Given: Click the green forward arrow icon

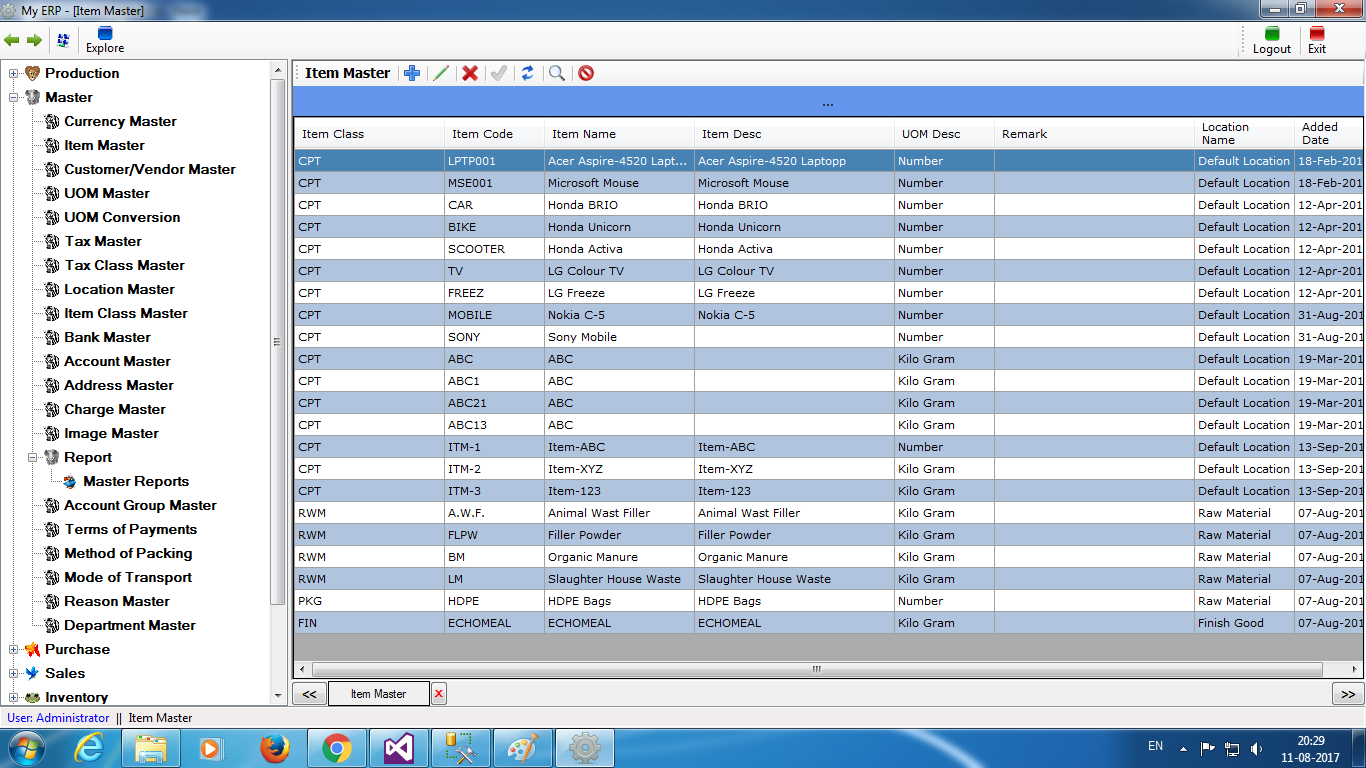Looking at the screenshot, I should 34,40.
